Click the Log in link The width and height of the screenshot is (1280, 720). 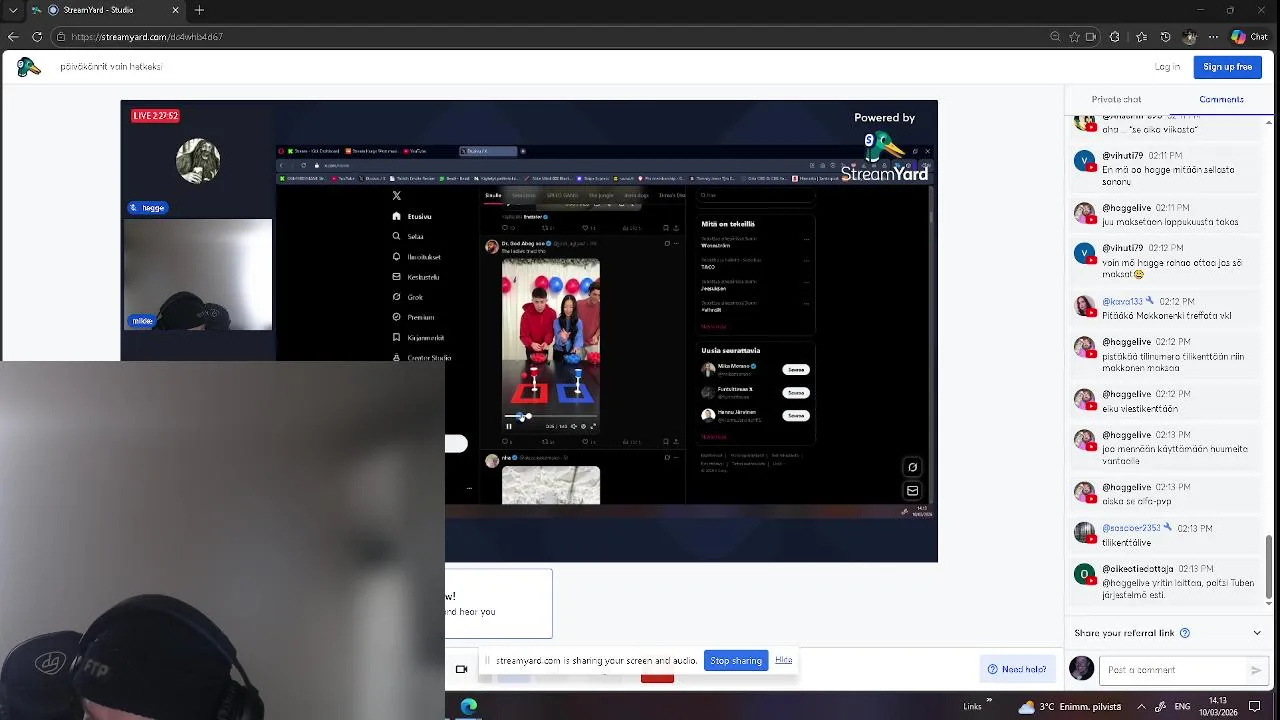point(1167,67)
